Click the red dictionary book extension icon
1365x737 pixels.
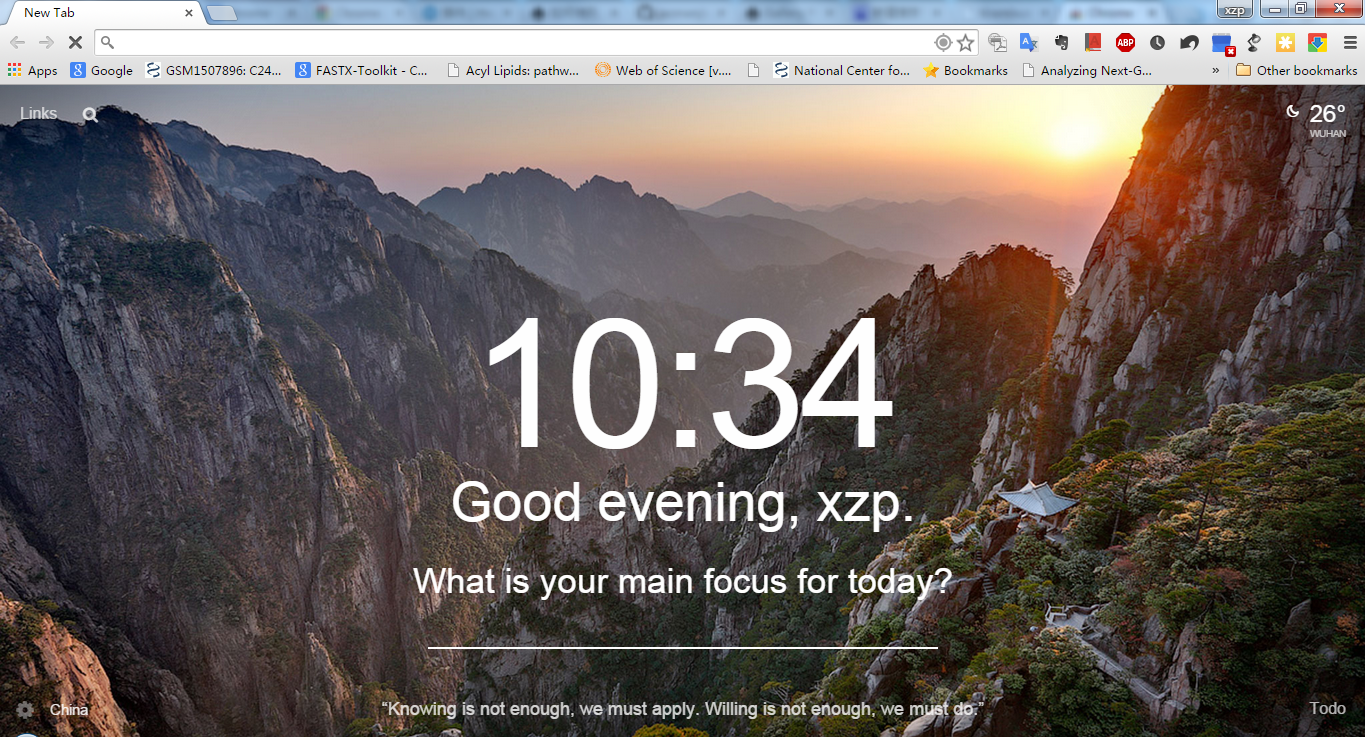coord(1093,42)
